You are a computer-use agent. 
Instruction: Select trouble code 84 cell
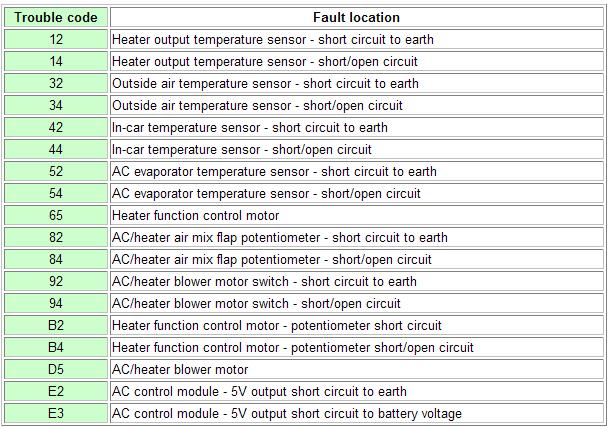[x=56, y=260]
